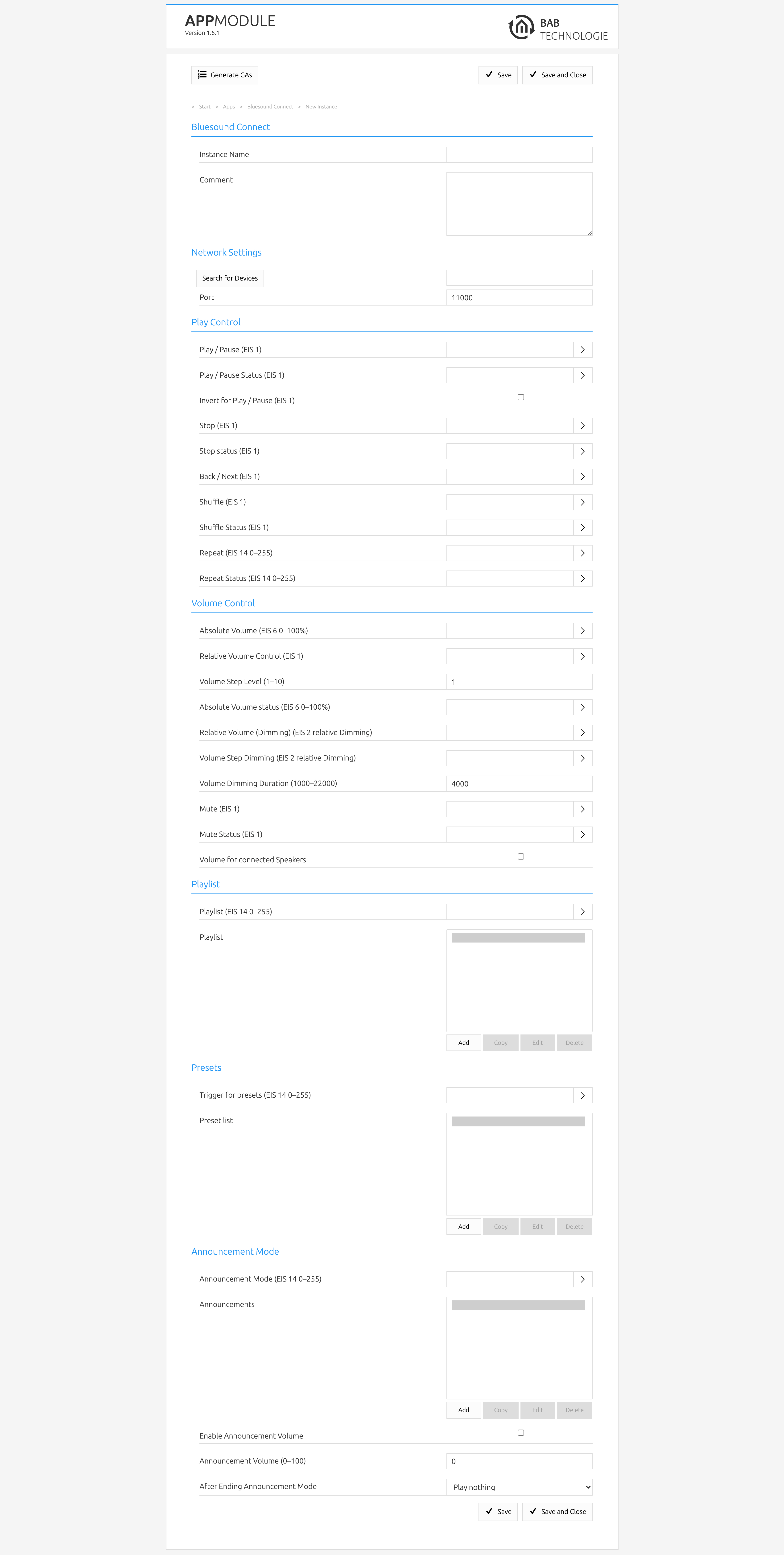
Task: Open address picker arrow for Play / Pause
Action: pos(582,350)
